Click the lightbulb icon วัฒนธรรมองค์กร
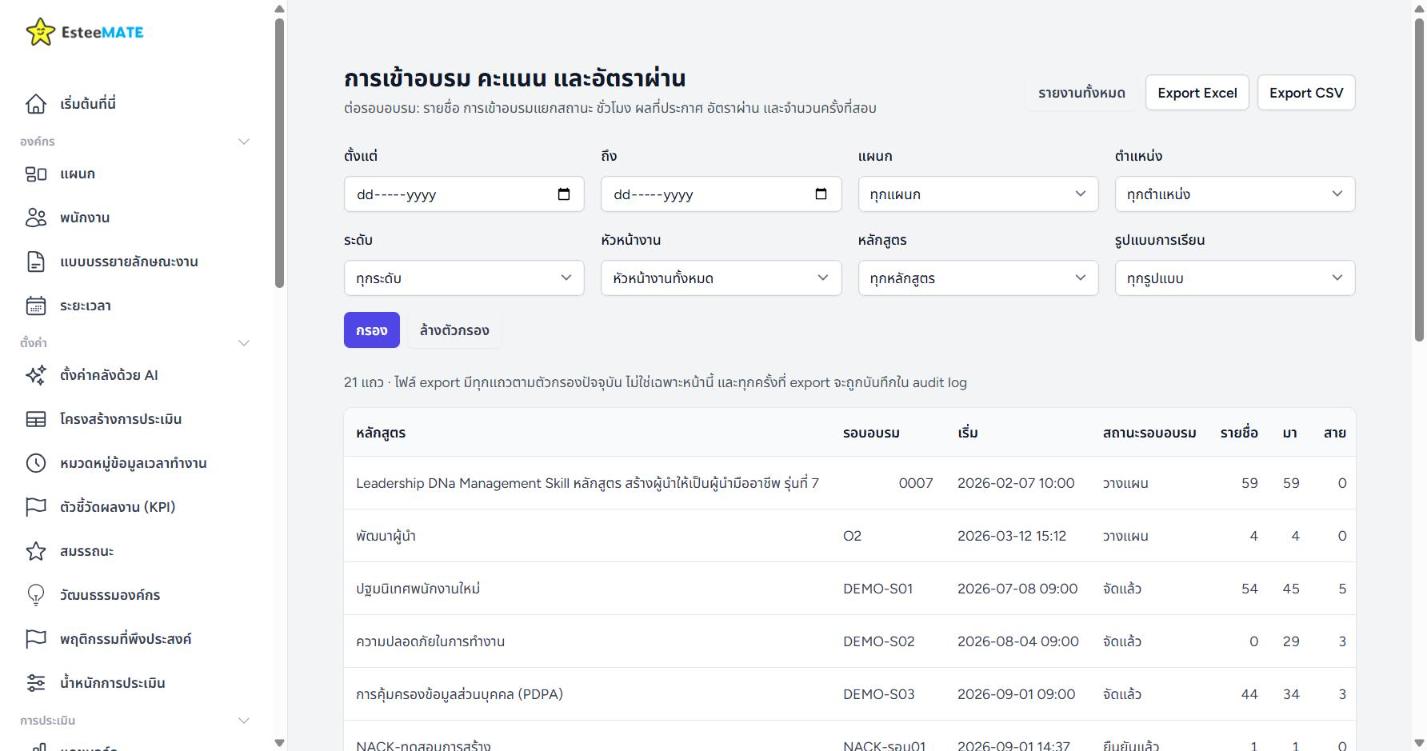Screen dimensions: 1427x751 tap(36, 595)
